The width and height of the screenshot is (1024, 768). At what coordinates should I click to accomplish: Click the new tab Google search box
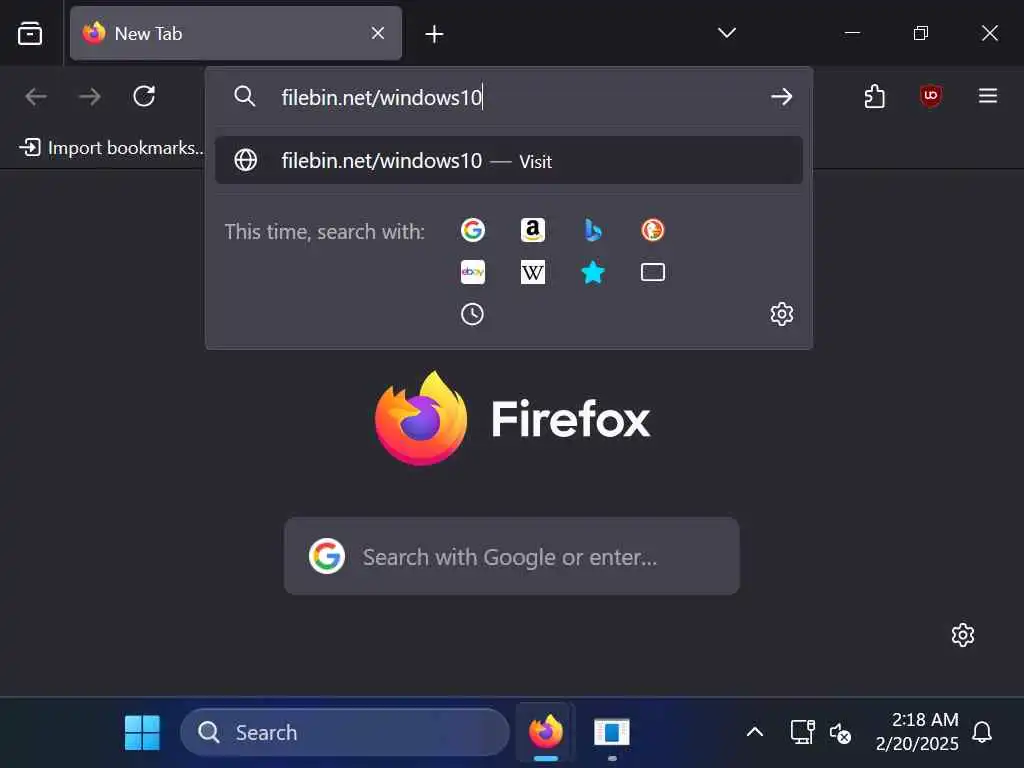[x=511, y=556]
